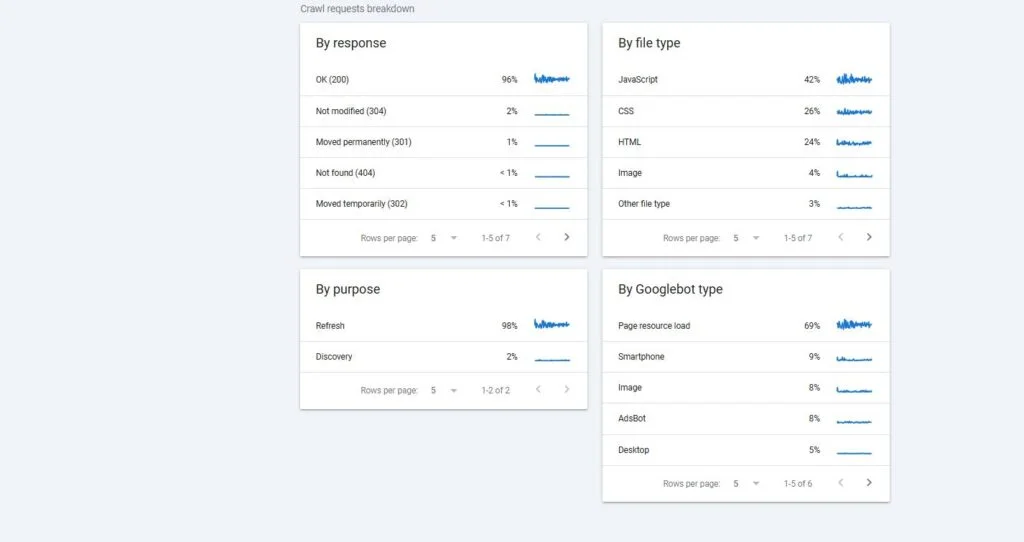1024x542 pixels.
Task: Open rows per page dropdown in By Googlebot type
Action: pyautogui.click(x=746, y=483)
